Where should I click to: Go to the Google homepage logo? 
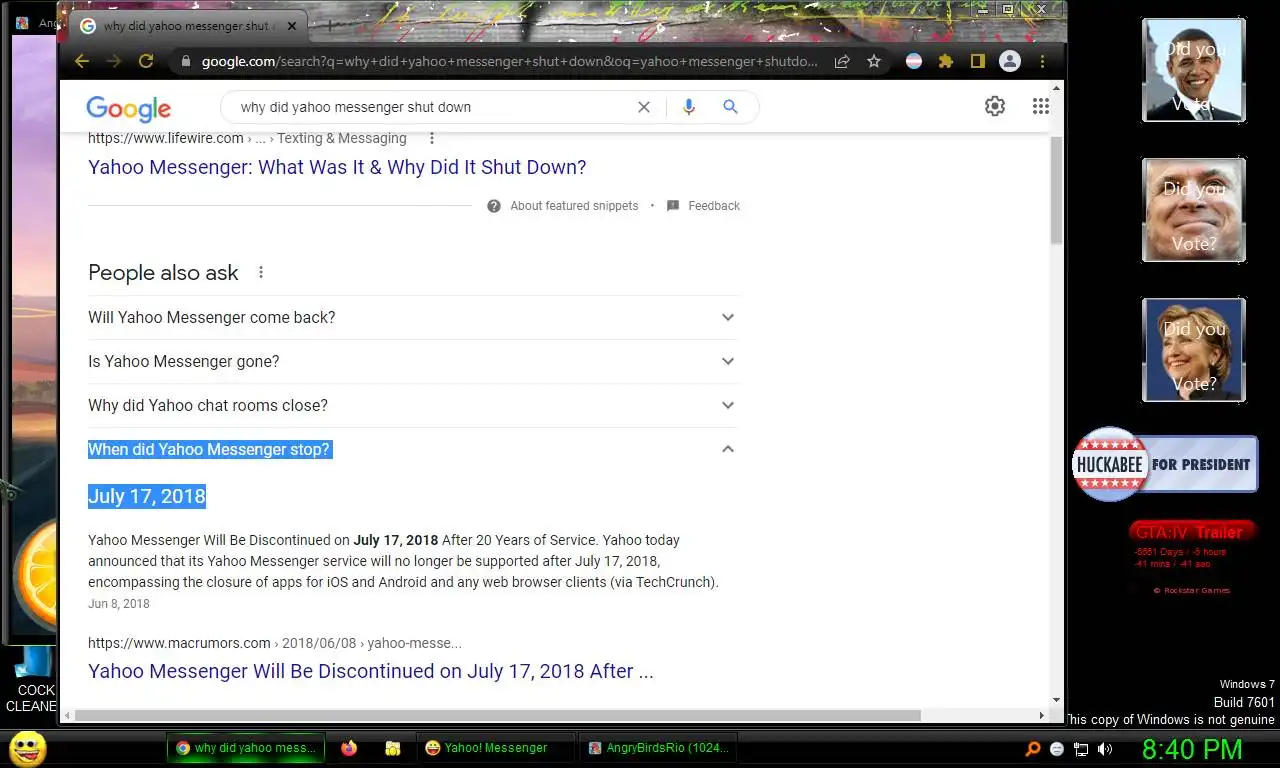click(x=128, y=108)
